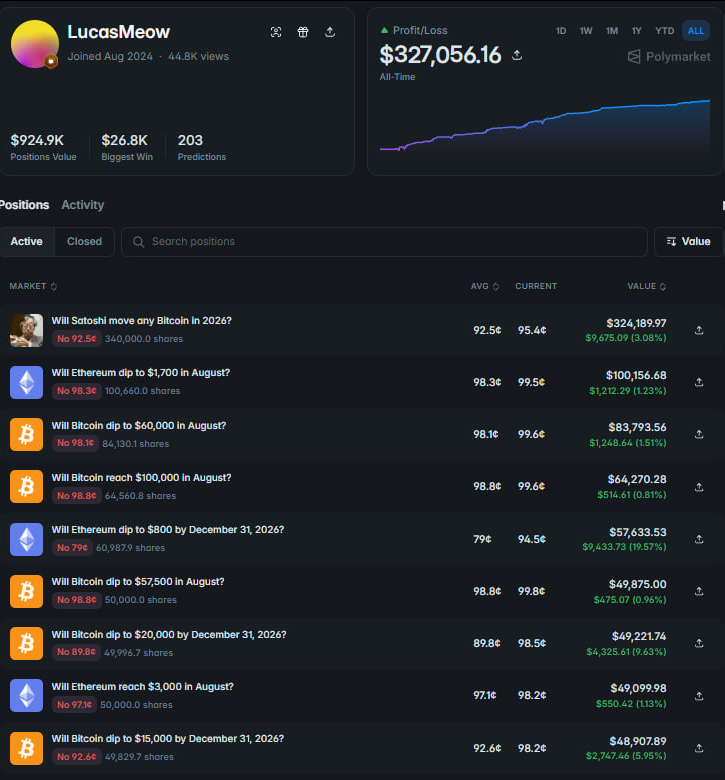Image resolution: width=725 pixels, height=780 pixels.
Task: Click the 'No 89.8¢' outcome badge
Action: coord(76,652)
